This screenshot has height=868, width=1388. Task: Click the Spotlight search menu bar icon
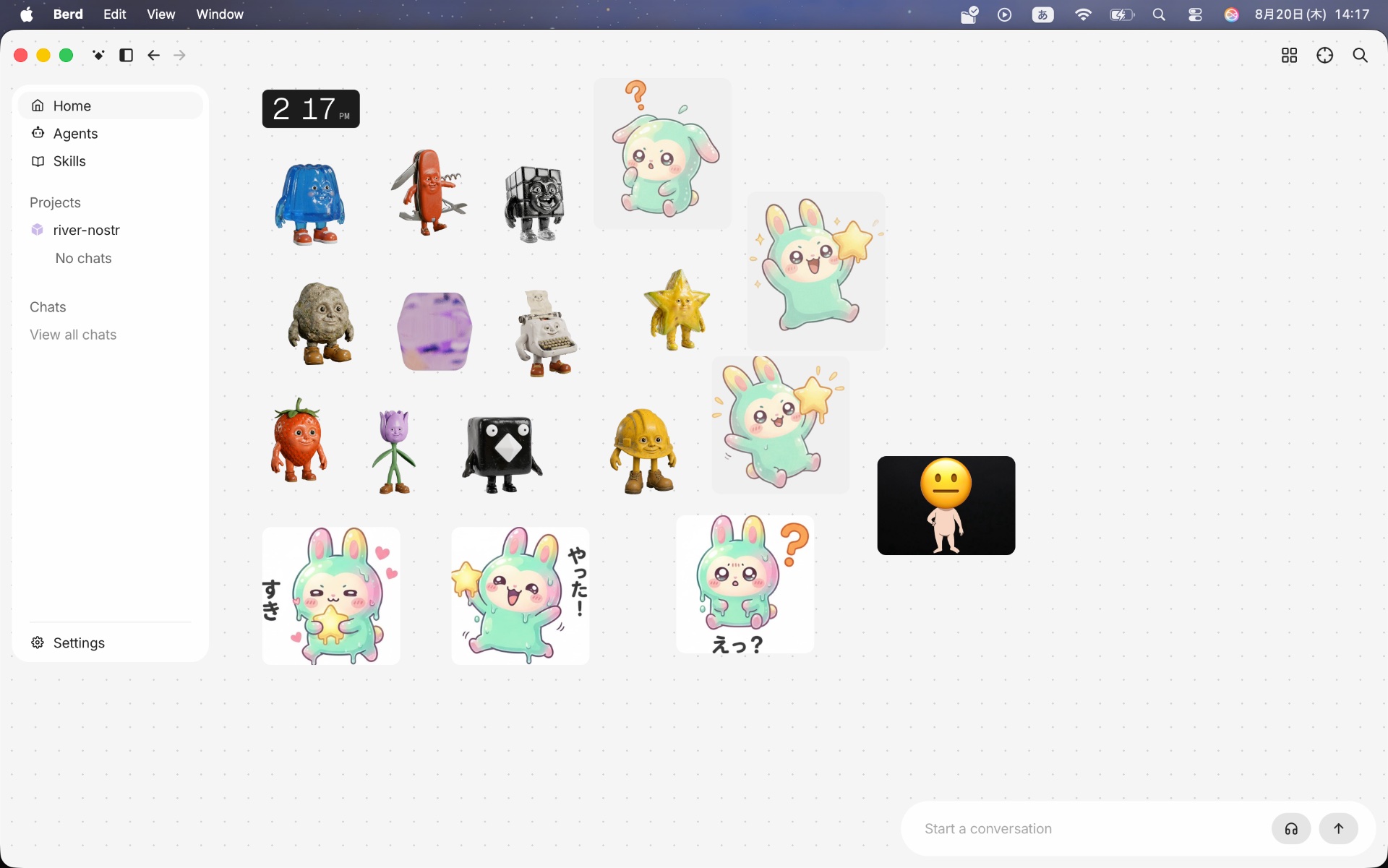1159,14
